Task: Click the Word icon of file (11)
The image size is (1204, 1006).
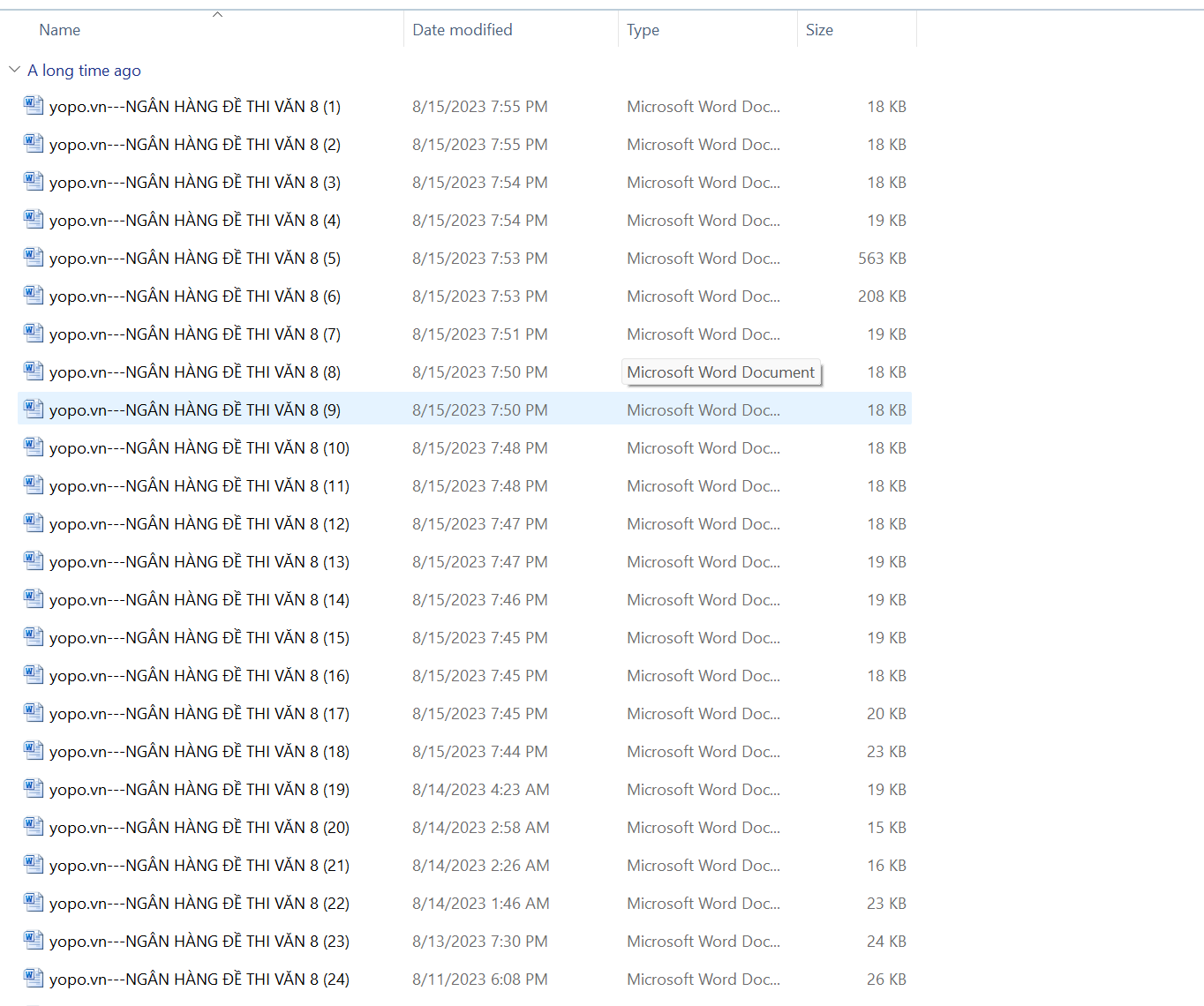Action: coord(34,485)
